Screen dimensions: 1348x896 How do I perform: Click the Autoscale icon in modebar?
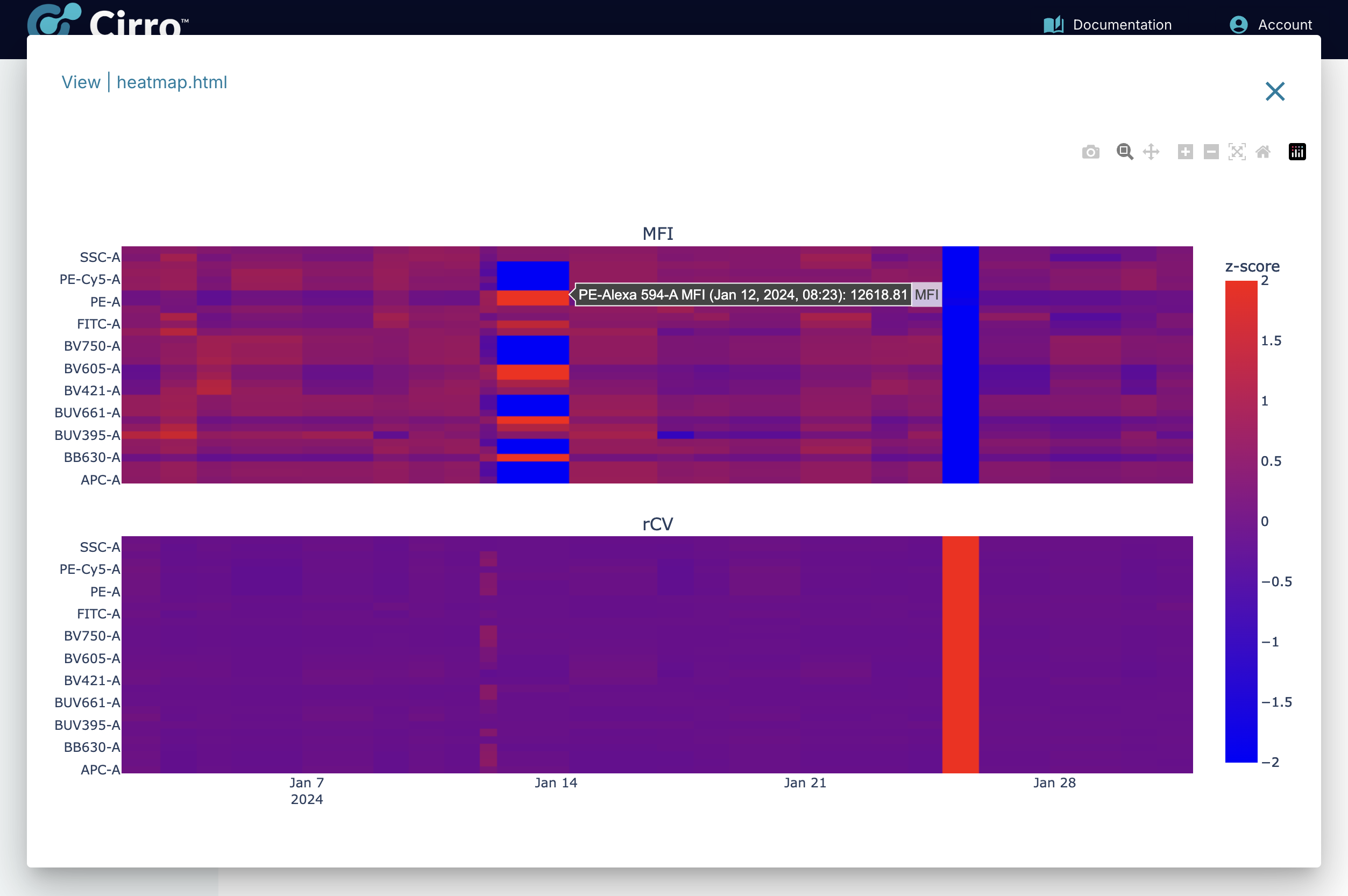point(1237,152)
